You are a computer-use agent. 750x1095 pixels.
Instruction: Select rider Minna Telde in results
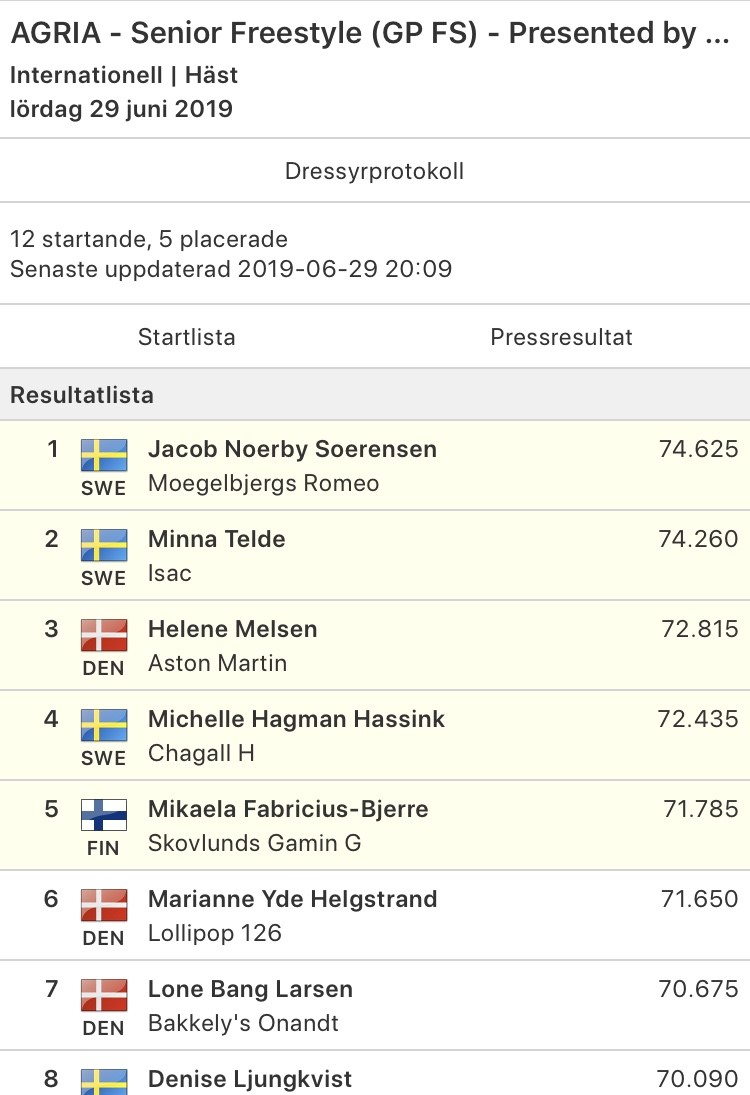point(216,538)
